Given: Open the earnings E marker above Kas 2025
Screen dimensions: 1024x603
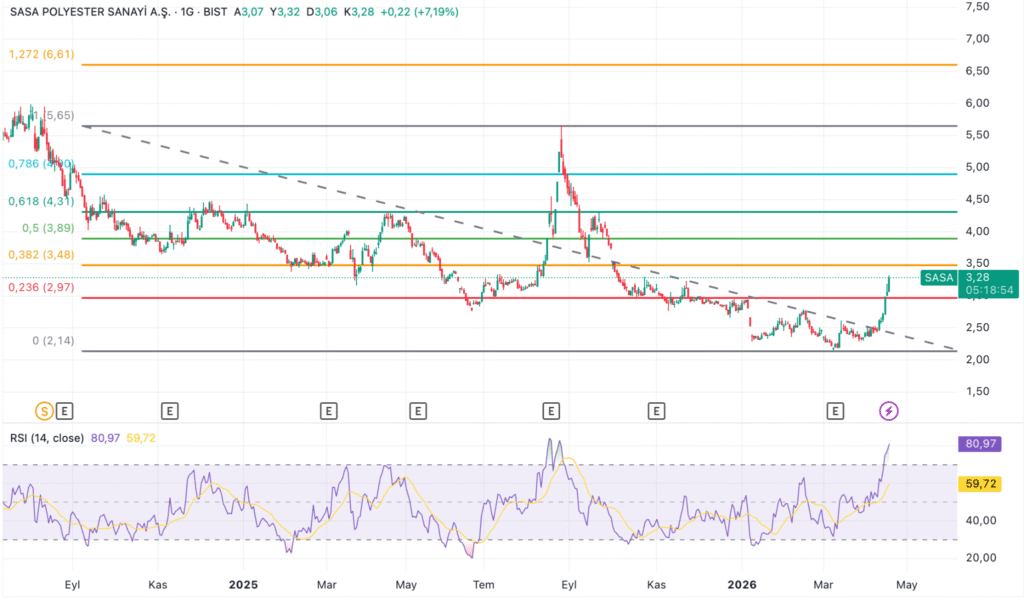Looking at the screenshot, I should coord(657,410).
